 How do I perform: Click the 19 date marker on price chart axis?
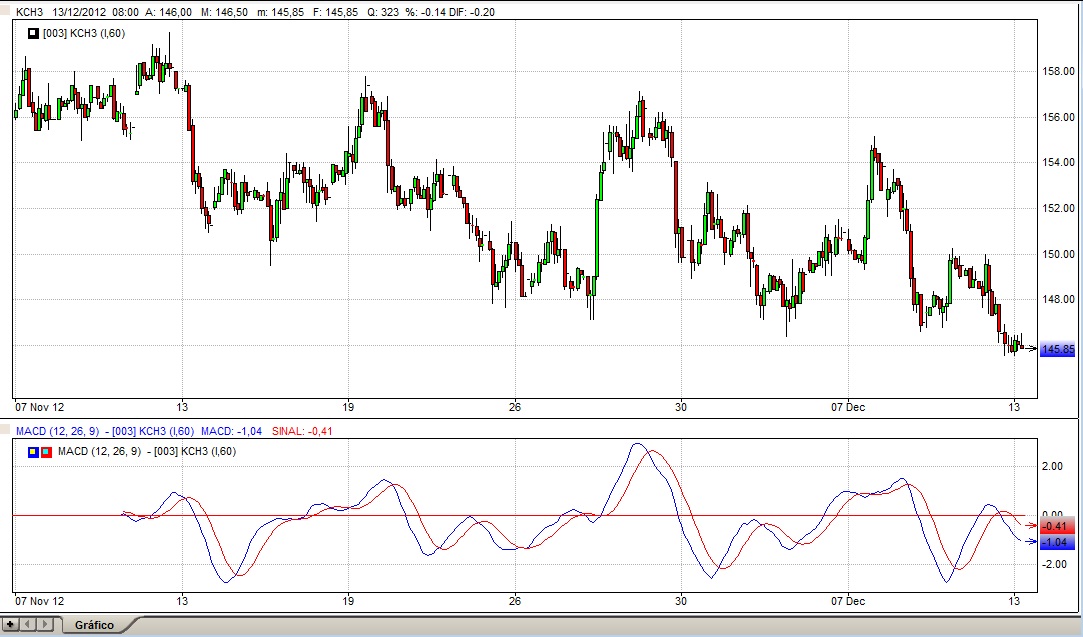point(348,407)
